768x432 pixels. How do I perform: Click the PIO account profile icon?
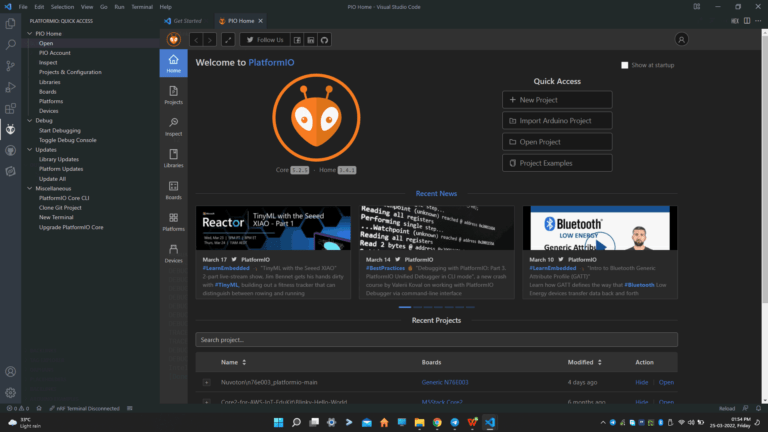pos(681,40)
